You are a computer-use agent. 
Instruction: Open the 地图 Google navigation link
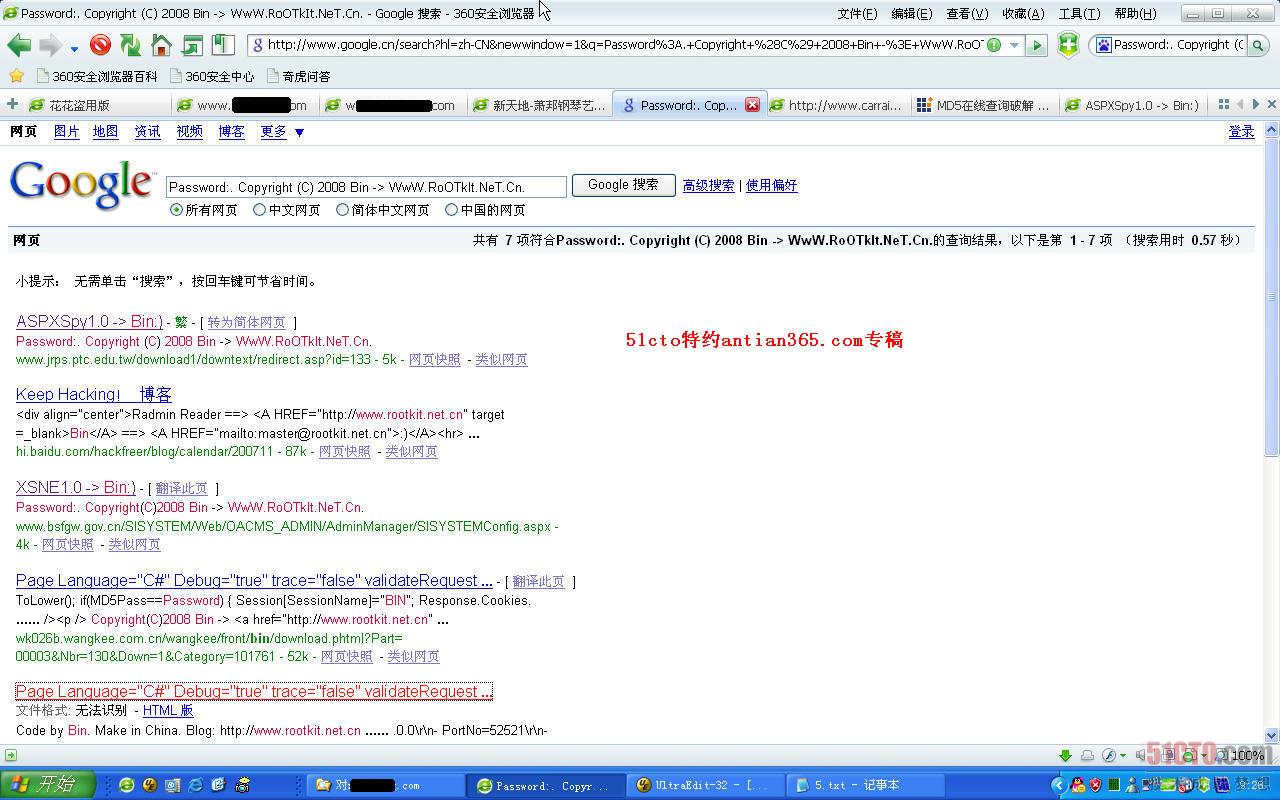105,131
